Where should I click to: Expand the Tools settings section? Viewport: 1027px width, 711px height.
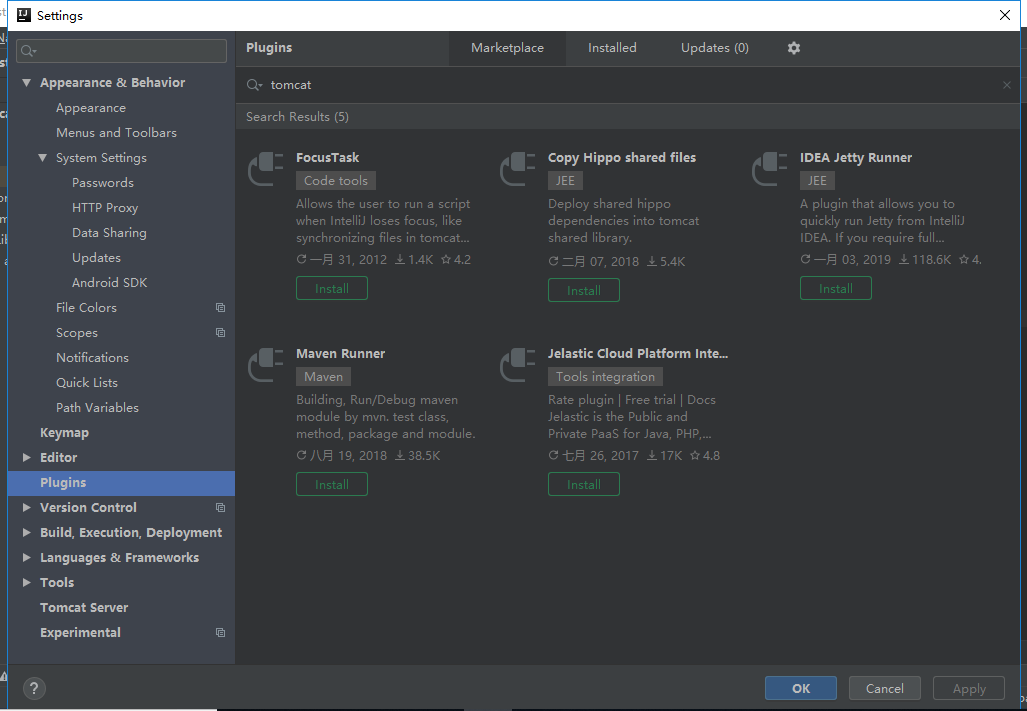[27, 583]
